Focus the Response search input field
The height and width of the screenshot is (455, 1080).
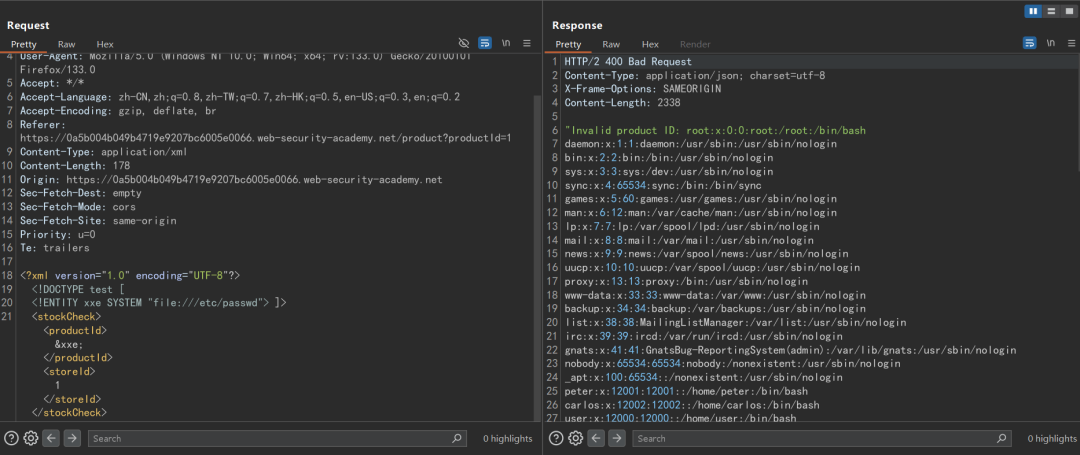(822, 438)
